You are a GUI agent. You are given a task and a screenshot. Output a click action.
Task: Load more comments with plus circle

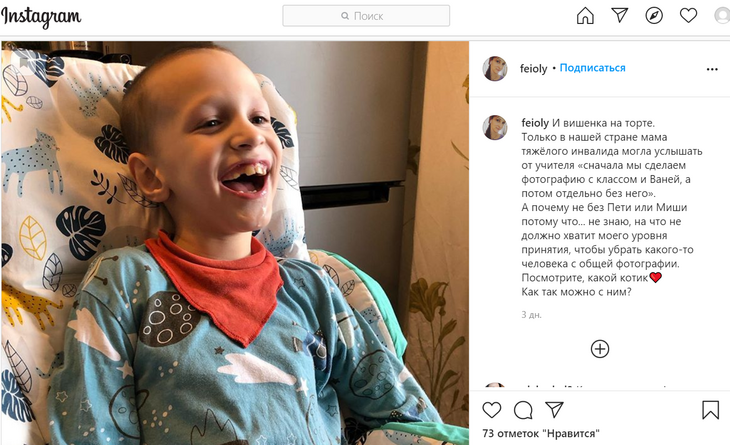click(600, 349)
